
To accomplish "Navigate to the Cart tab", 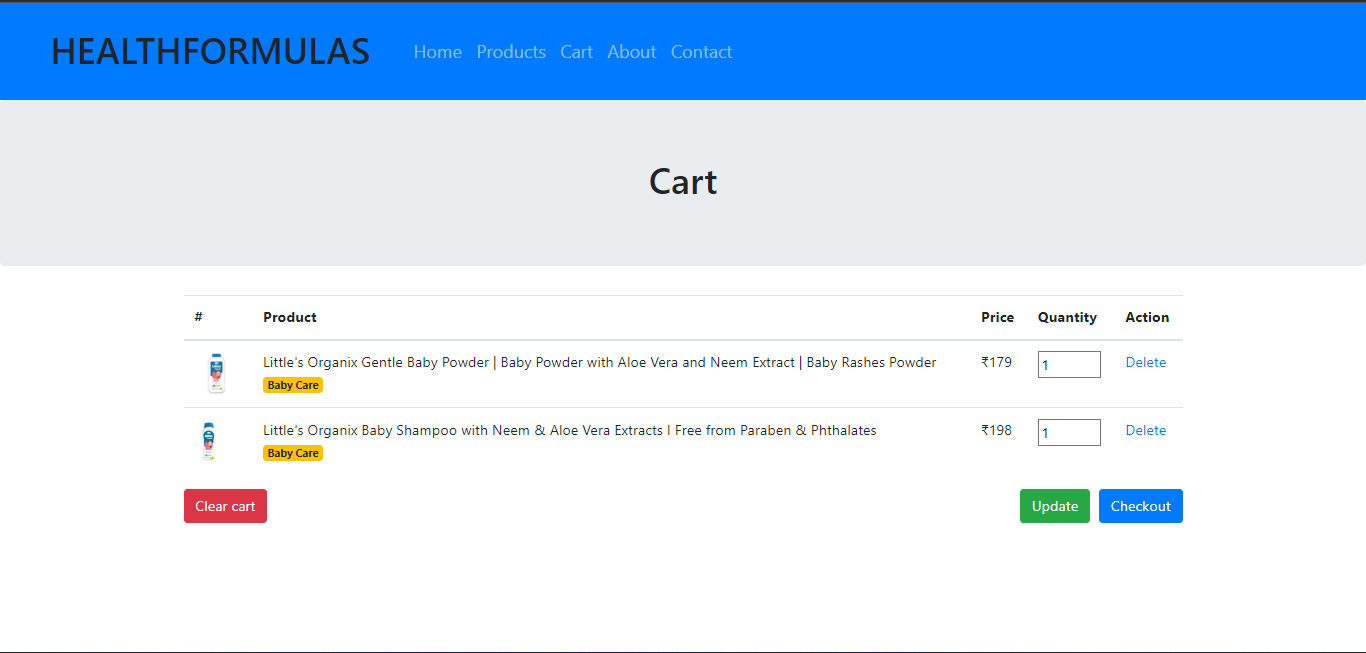I will [576, 52].
